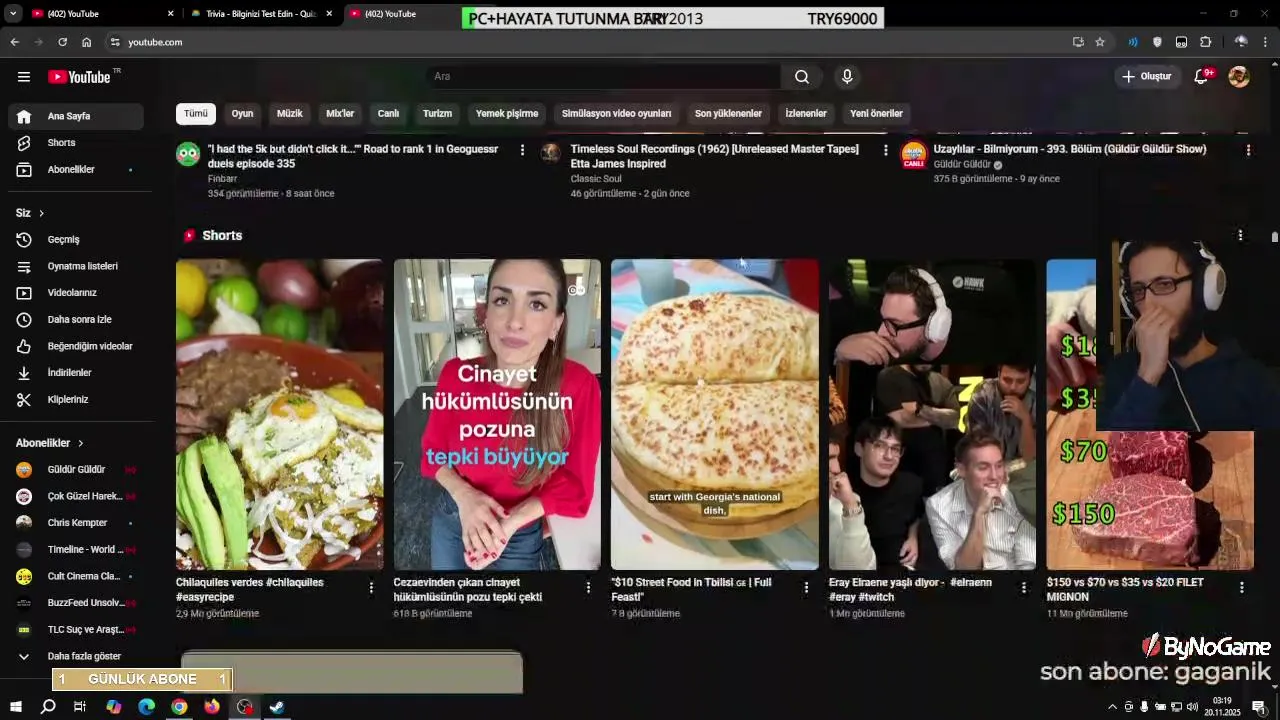Open the browser extensions puzzle icon
Image resolution: width=1280 pixels, height=720 pixels.
tap(1206, 42)
